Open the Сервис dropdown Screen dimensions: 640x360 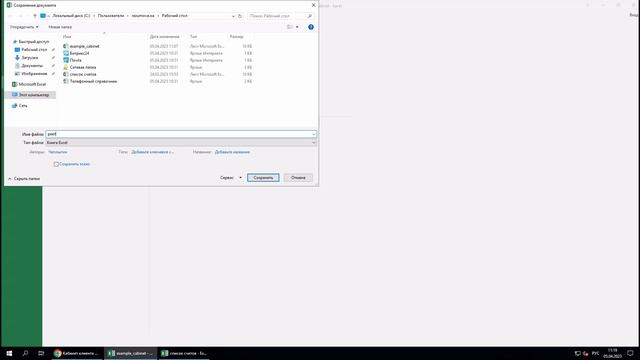pos(231,178)
